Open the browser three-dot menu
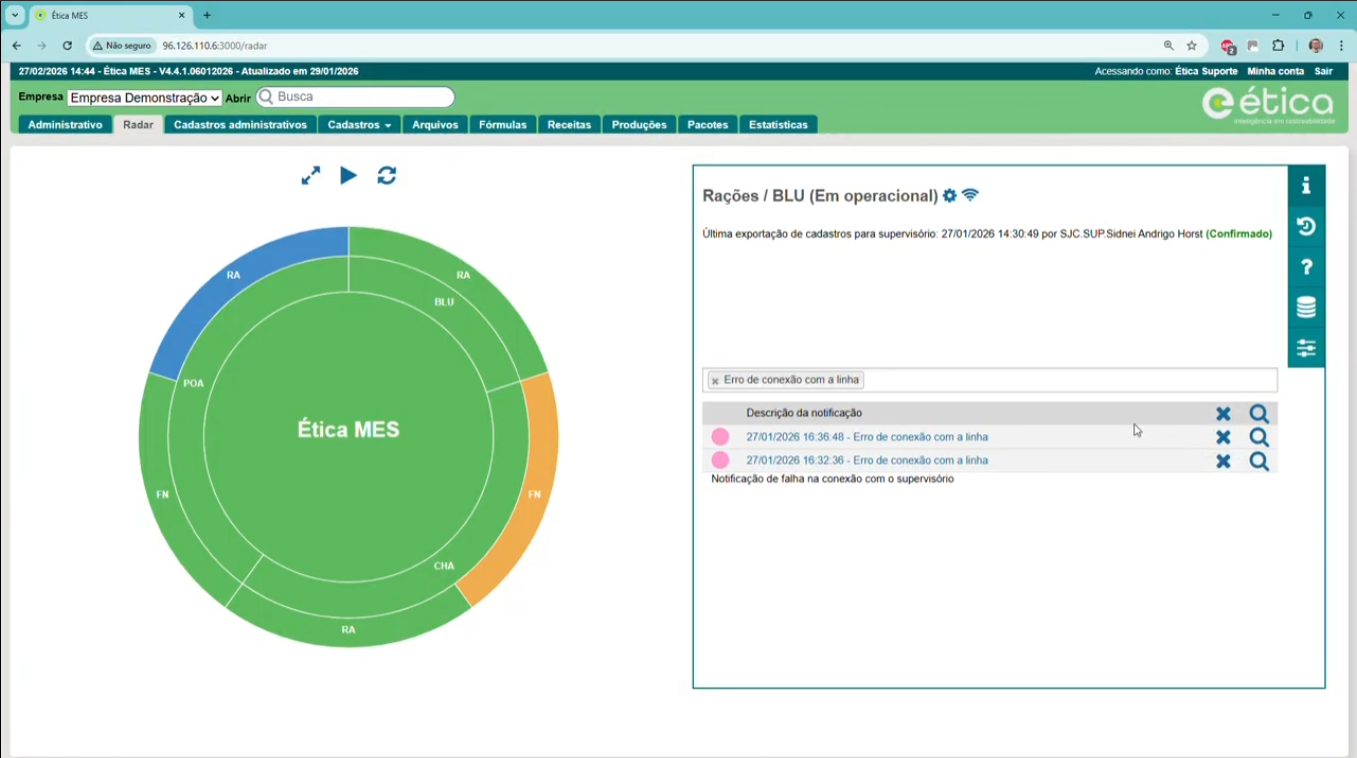This screenshot has width=1357, height=758. 1341,46
